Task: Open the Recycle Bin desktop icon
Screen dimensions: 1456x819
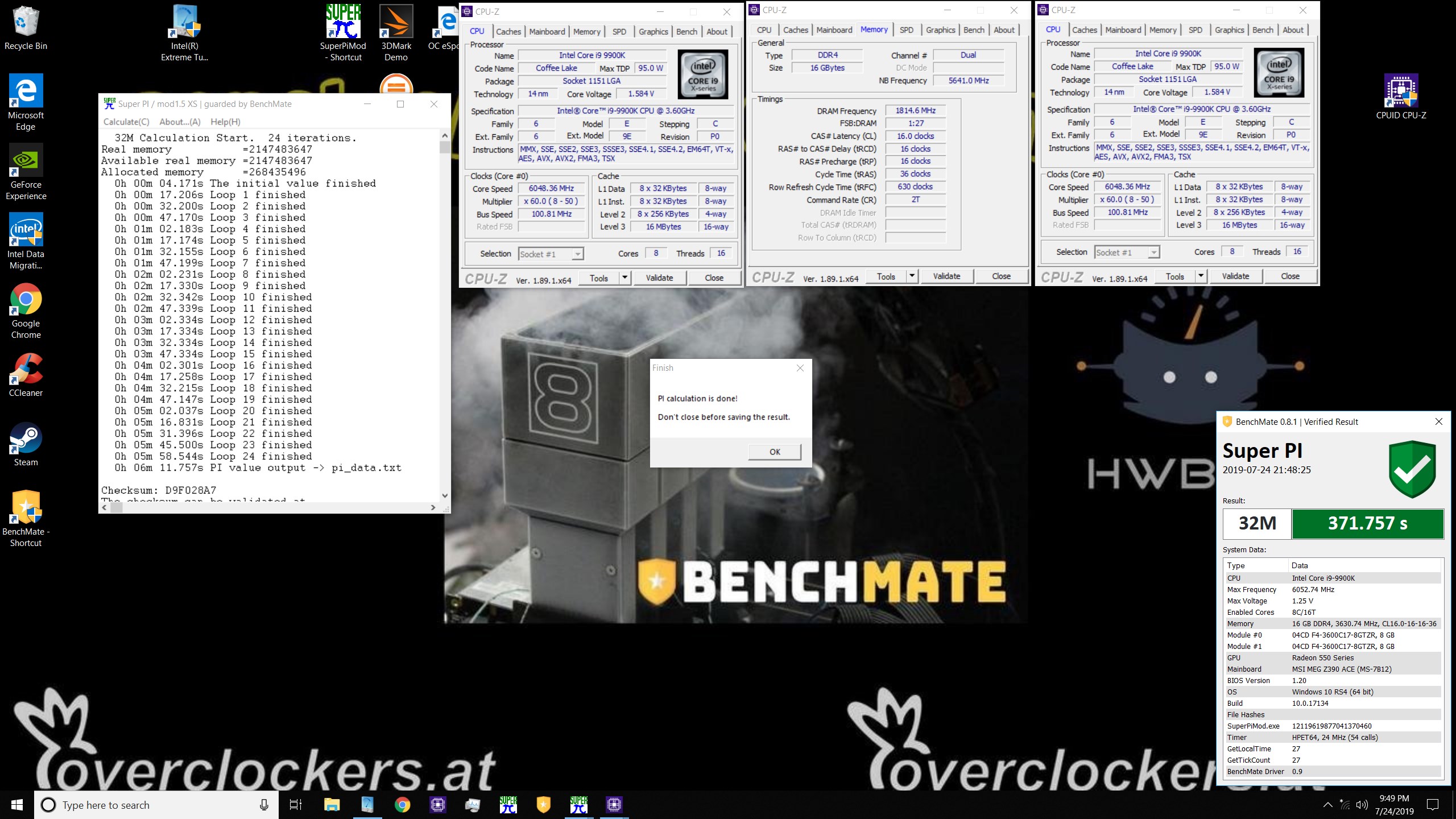Action: [26, 28]
